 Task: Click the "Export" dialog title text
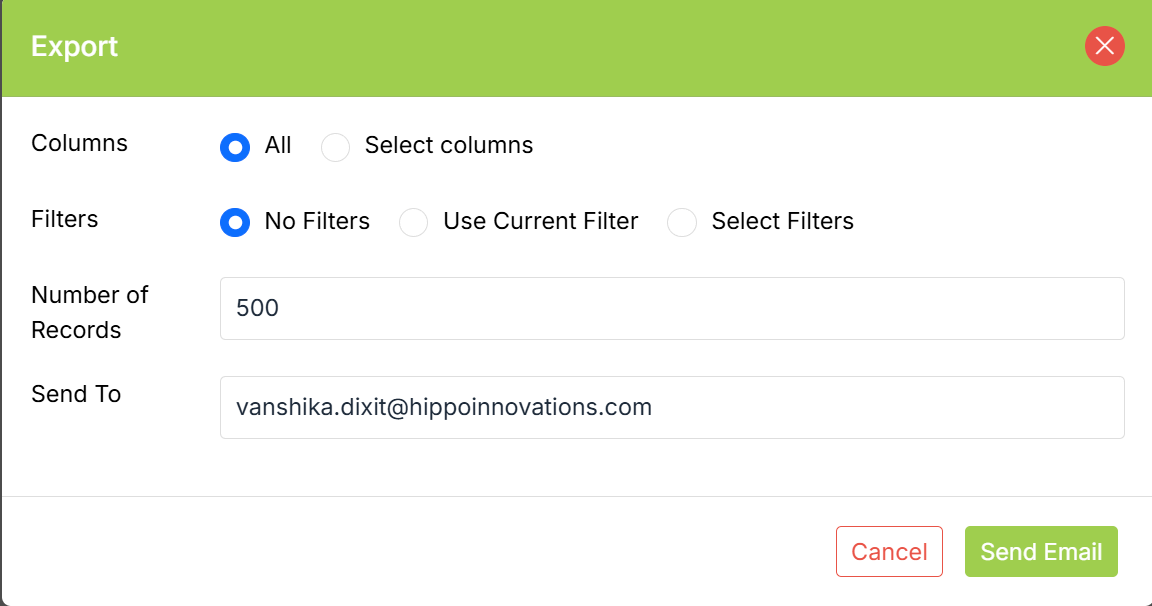point(75,47)
